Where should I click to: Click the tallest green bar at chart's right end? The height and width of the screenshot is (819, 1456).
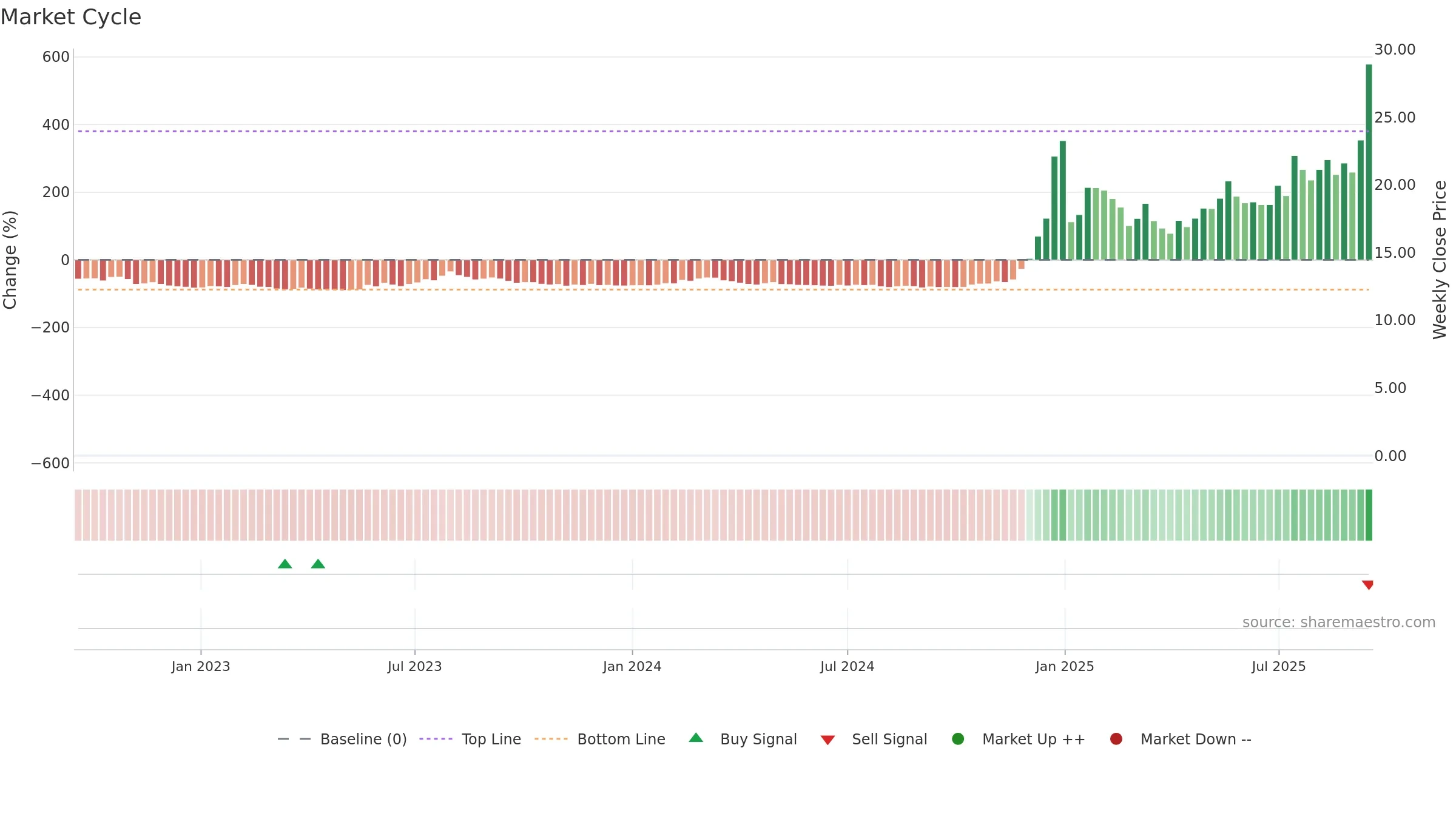point(1369,162)
